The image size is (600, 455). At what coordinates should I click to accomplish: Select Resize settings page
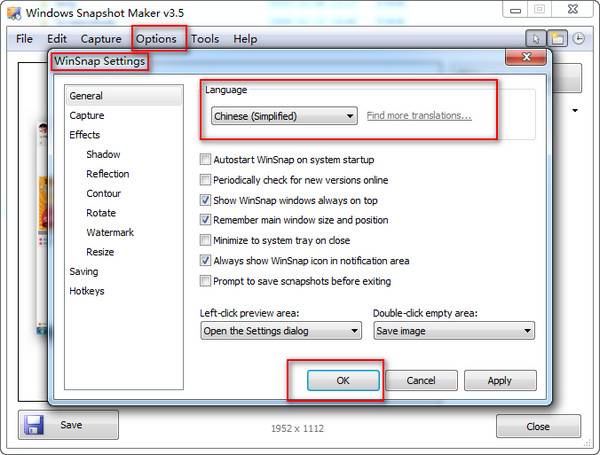pyautogui.click(x=100, y=252)
